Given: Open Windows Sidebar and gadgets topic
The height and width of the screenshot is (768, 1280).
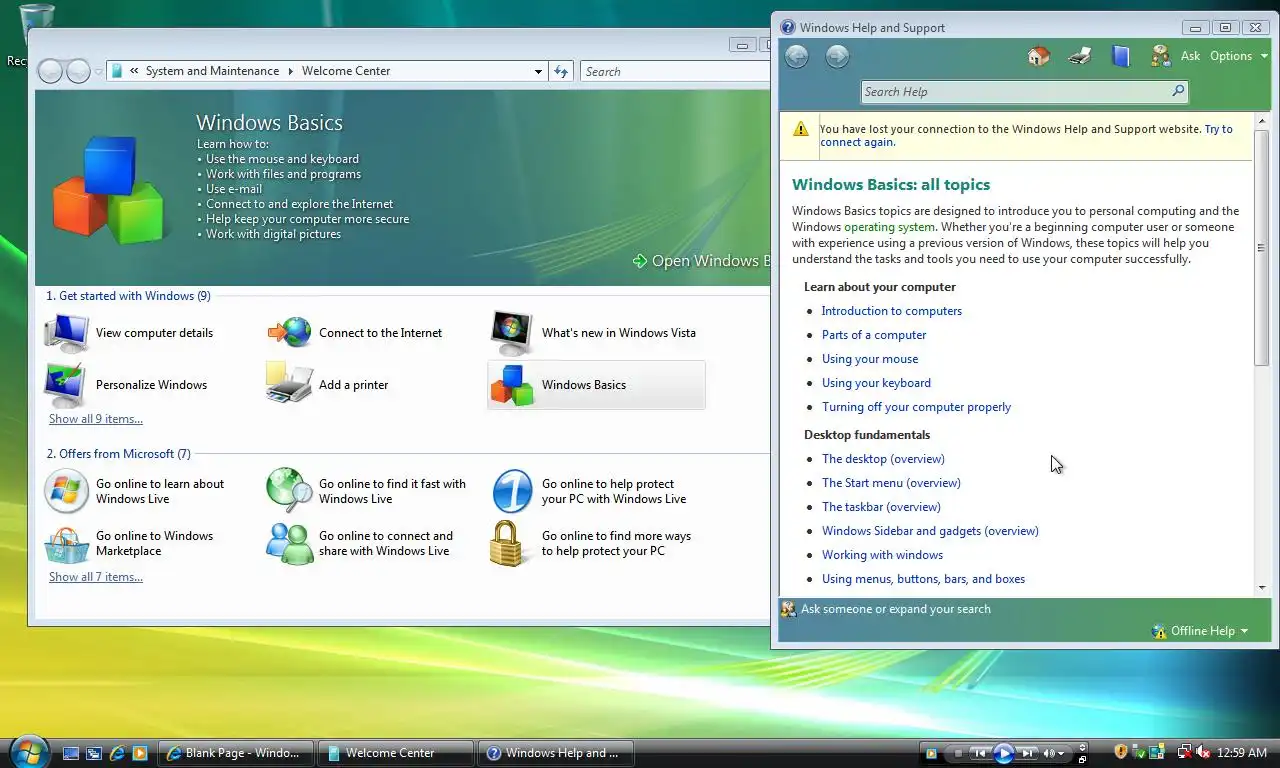Looking at the screenshot, I should click(x=930, y=531).
